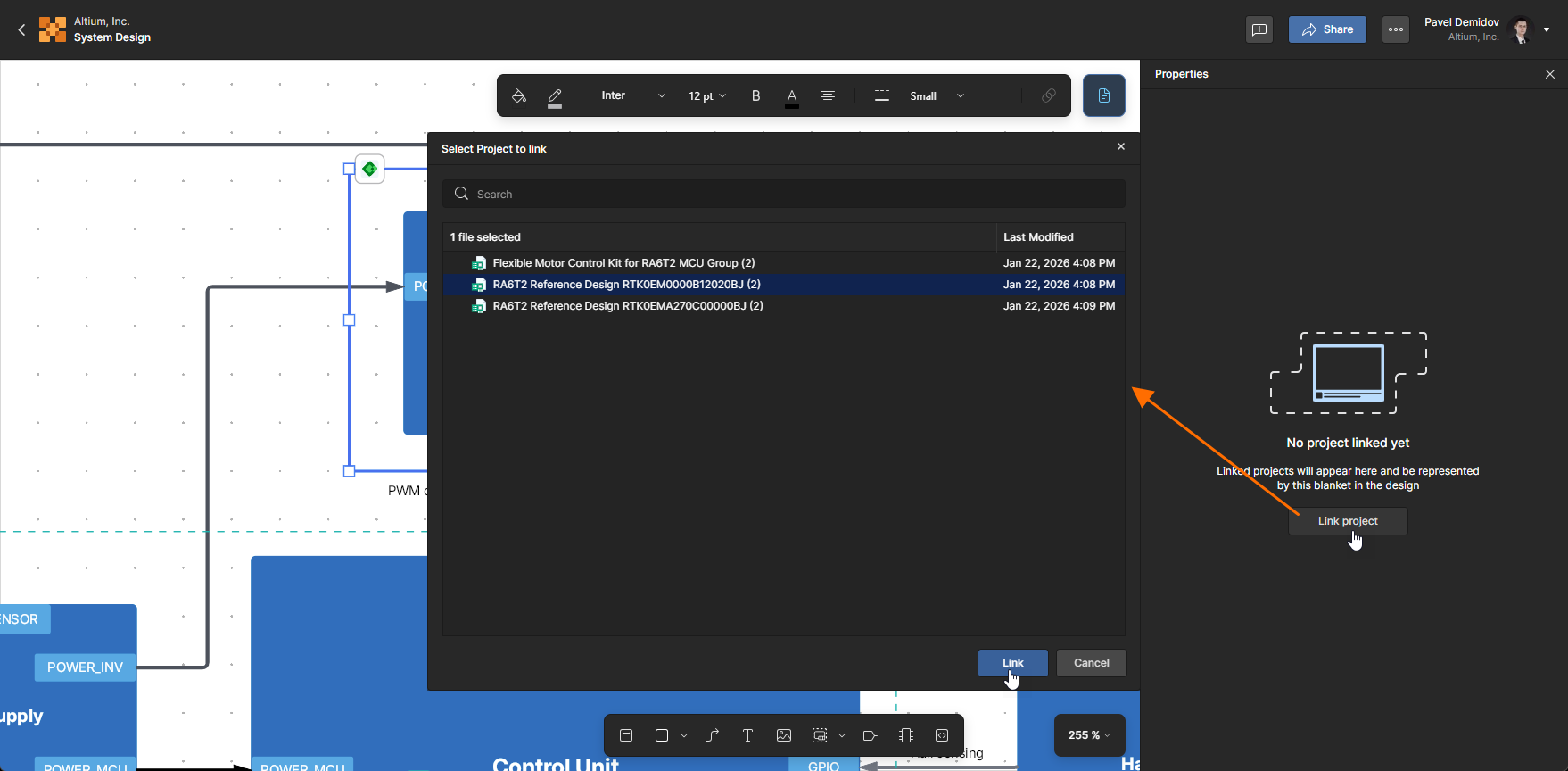Click the green diamond marker on the selected block
This screenshot has height=771, width=1568.
point(370,169)
